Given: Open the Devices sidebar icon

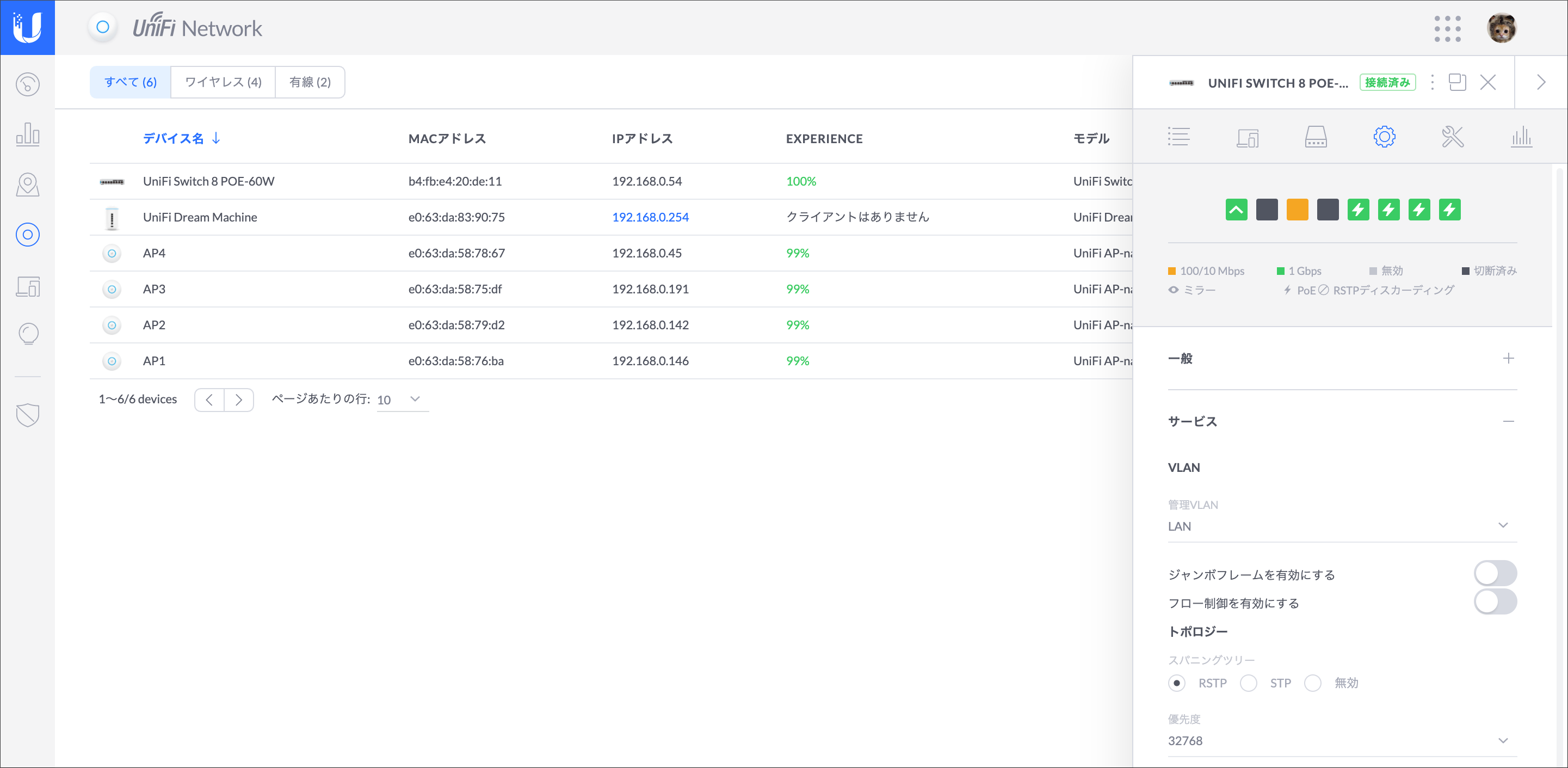Looking at the screenshot, I should click(x=27, y=235).
